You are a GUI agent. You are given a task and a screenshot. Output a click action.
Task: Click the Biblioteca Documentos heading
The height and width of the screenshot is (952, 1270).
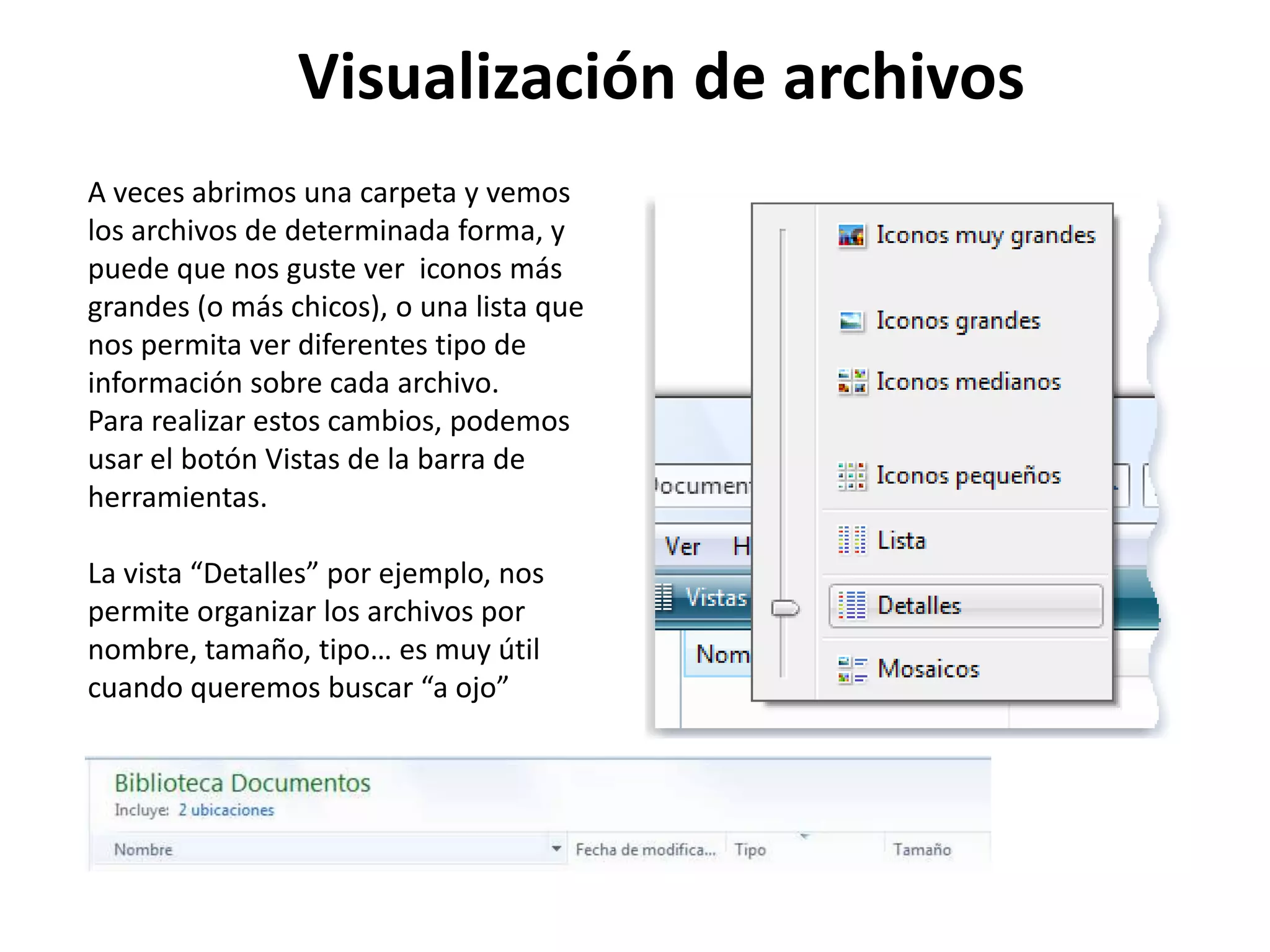coord(242,783)
